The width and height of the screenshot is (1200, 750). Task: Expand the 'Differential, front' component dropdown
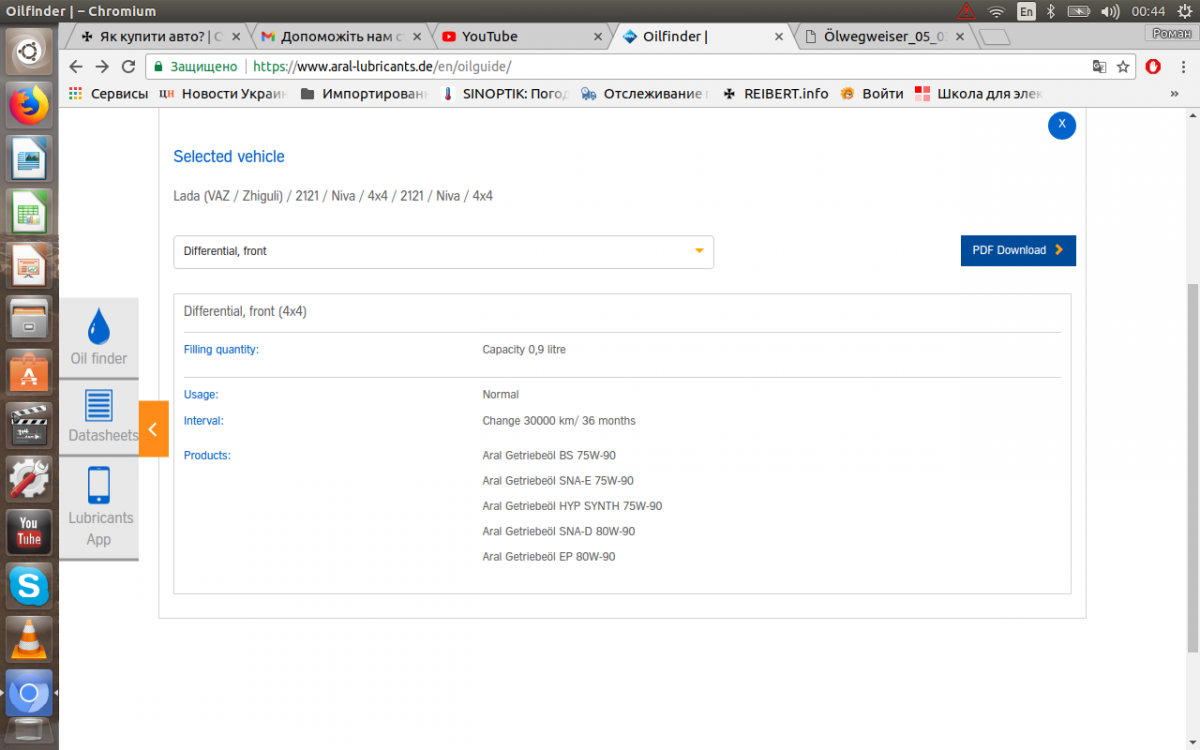tap(444, 251)
